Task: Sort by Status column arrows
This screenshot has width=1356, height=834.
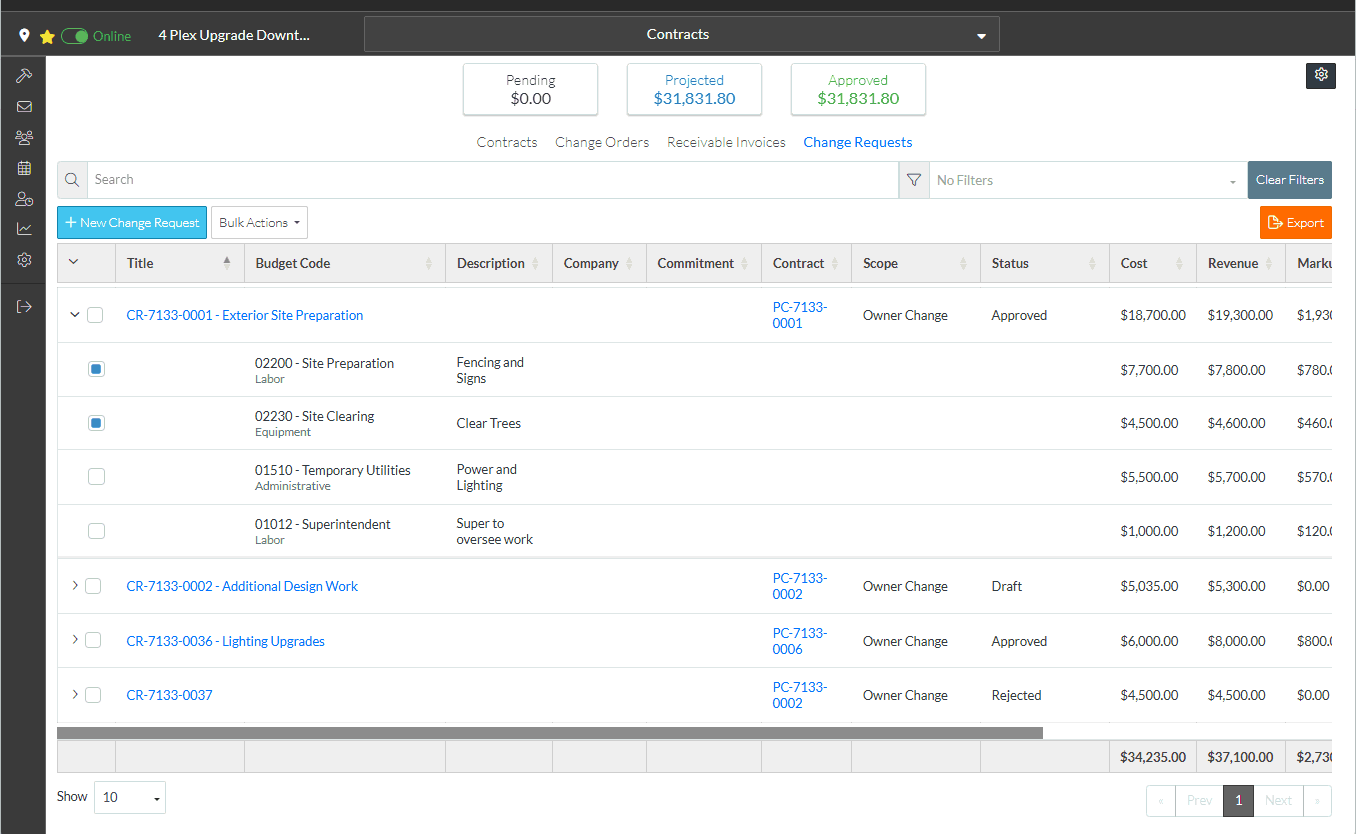Action: pyautogui.click(x=1092, y=263)
